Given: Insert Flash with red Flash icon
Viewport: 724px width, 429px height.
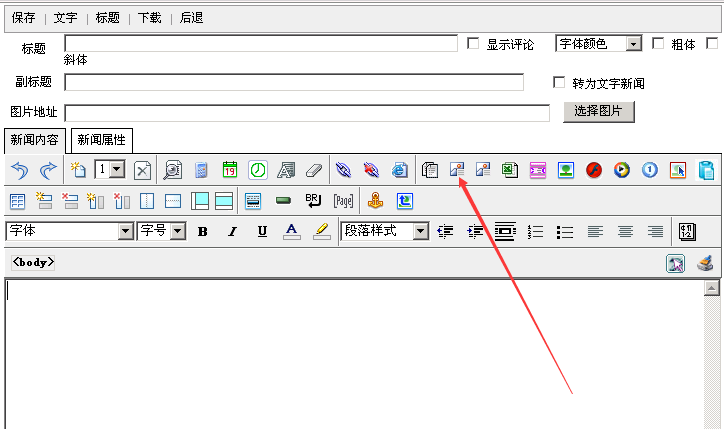Looking at the screenshot, I should pyautogui.click(x=594, y=170).
